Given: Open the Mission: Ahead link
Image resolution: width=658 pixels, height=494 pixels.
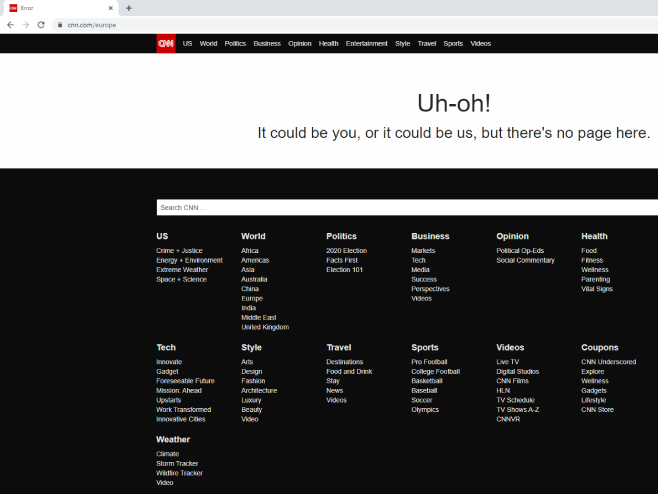Looking at the screenshot, I should coord(179,391).
